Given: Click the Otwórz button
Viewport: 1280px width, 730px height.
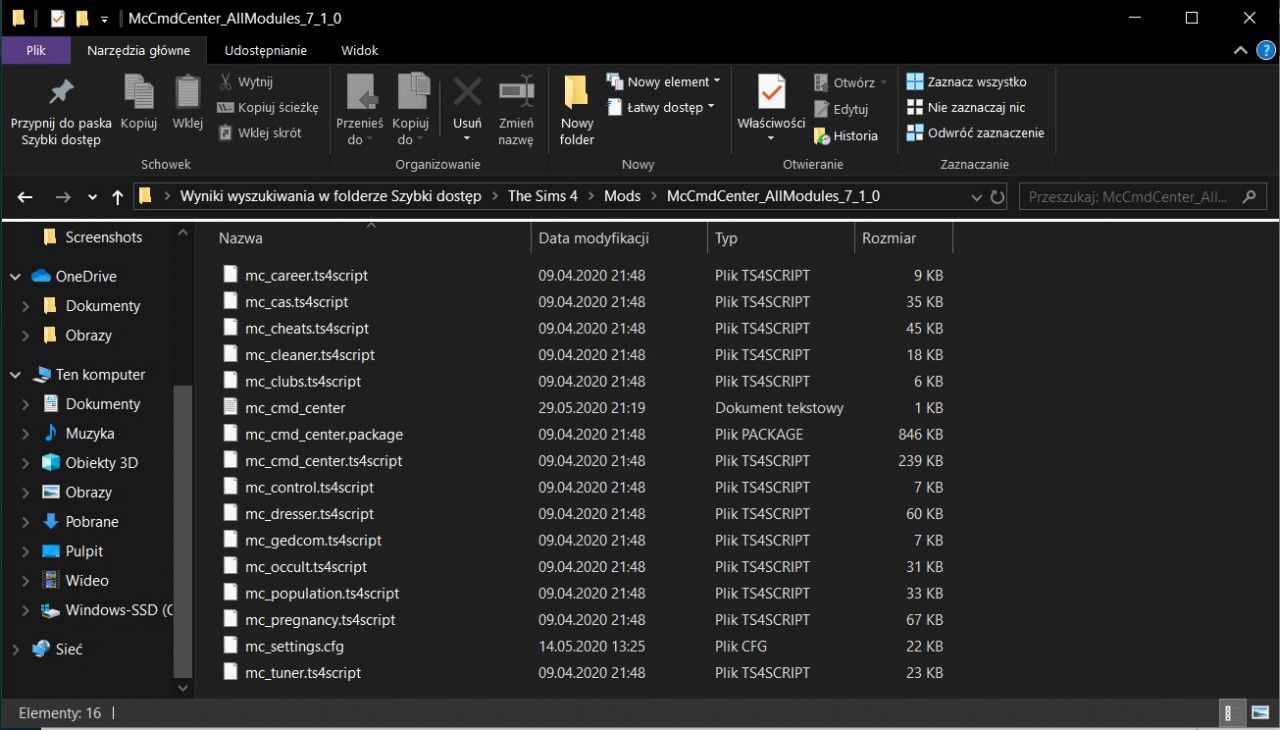Looking at the screenshot, I should [850, 83].
